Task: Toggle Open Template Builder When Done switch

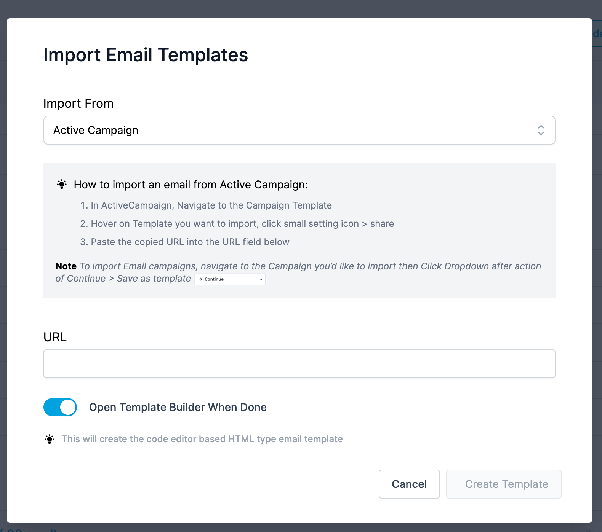Action: tap(60, 407)
